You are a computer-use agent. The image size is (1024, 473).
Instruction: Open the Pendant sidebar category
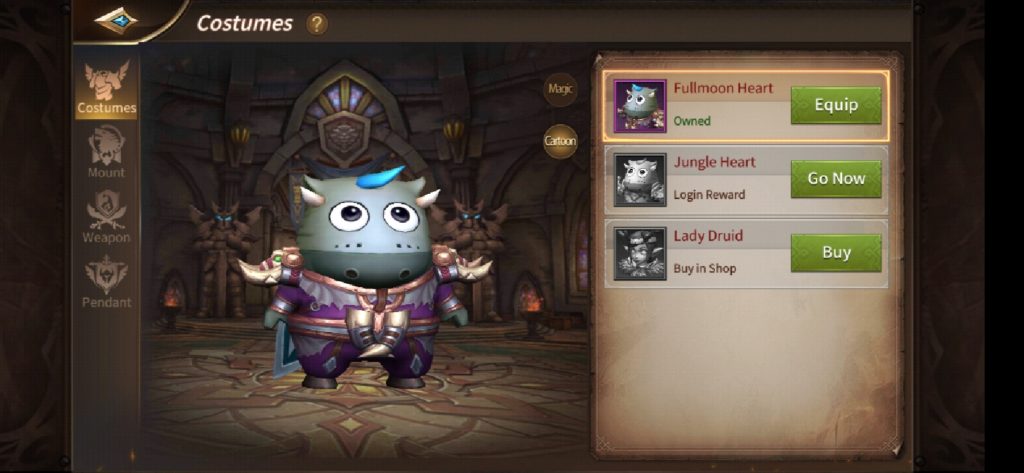point(106,282)
